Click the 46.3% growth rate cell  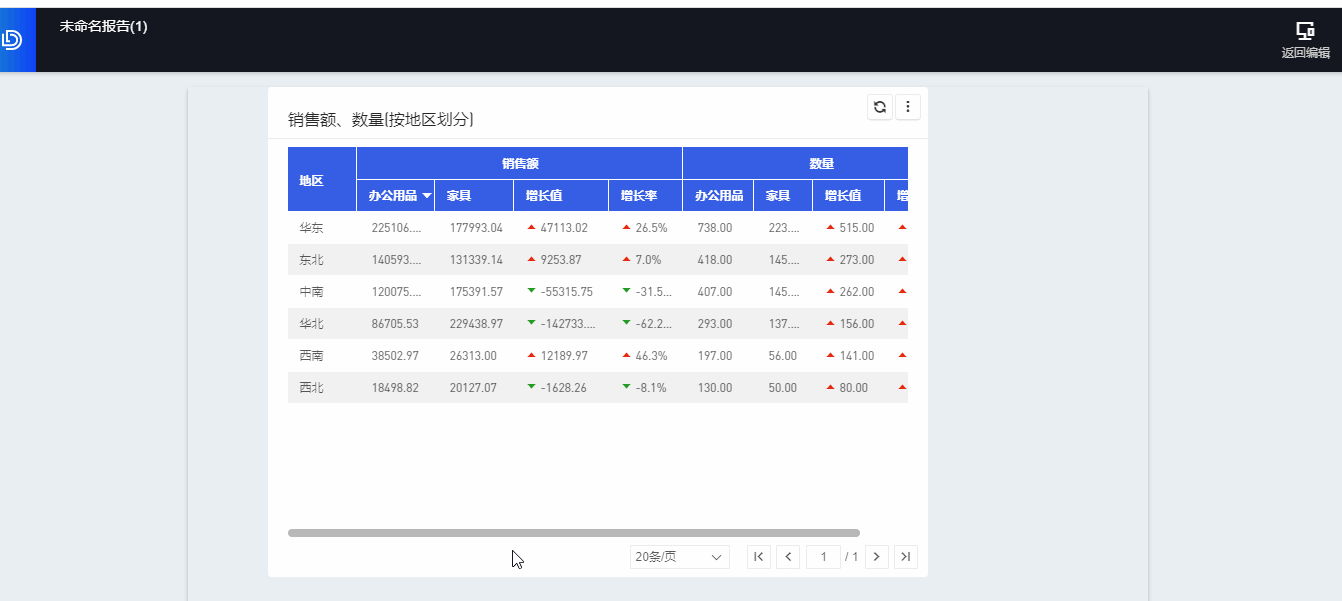point(646,356)
